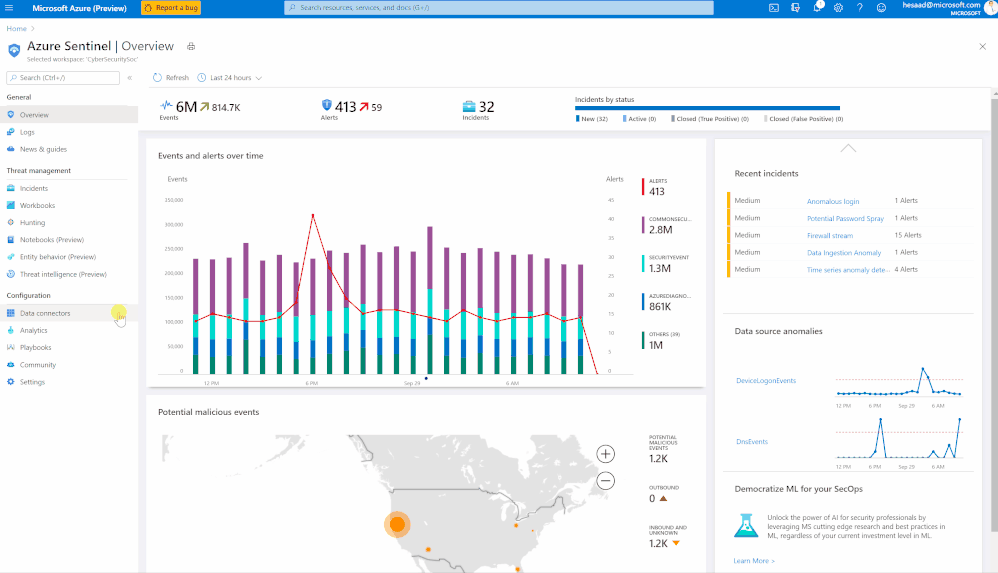The height and width of the screenshot is (573, 998).
Task: Select the AZUREDIAGNO... 861K chart legend
Action: click(667, 302)
